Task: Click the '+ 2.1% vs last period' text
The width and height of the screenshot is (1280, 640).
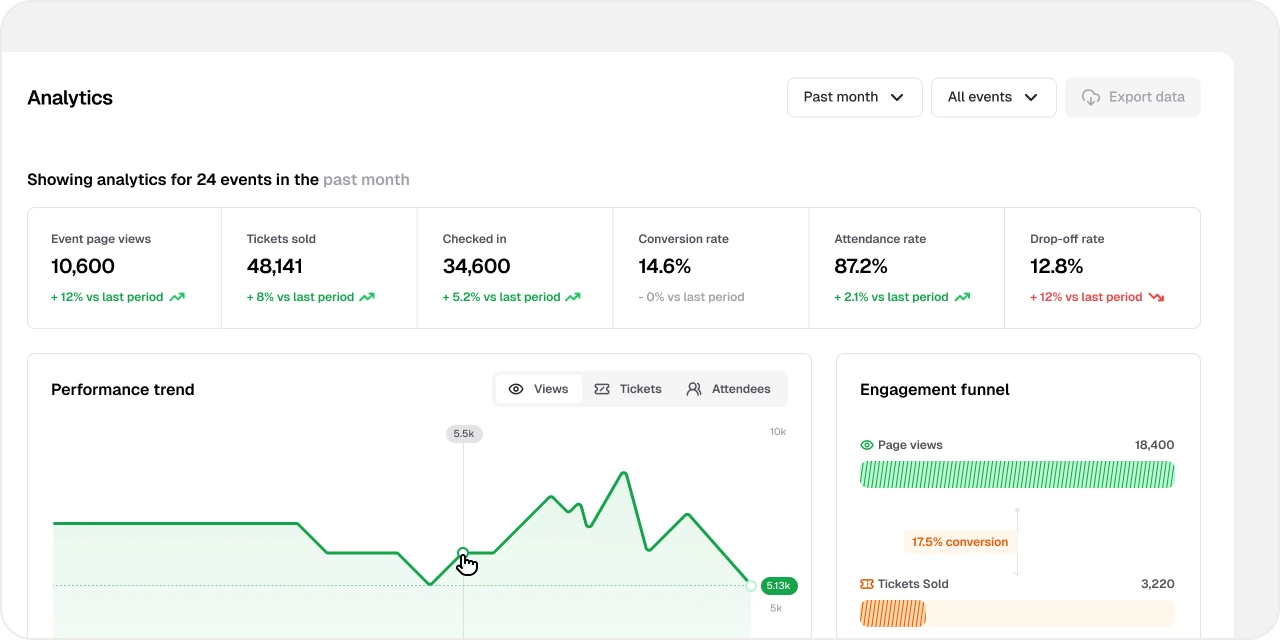Action: click(x=891, y=297)
